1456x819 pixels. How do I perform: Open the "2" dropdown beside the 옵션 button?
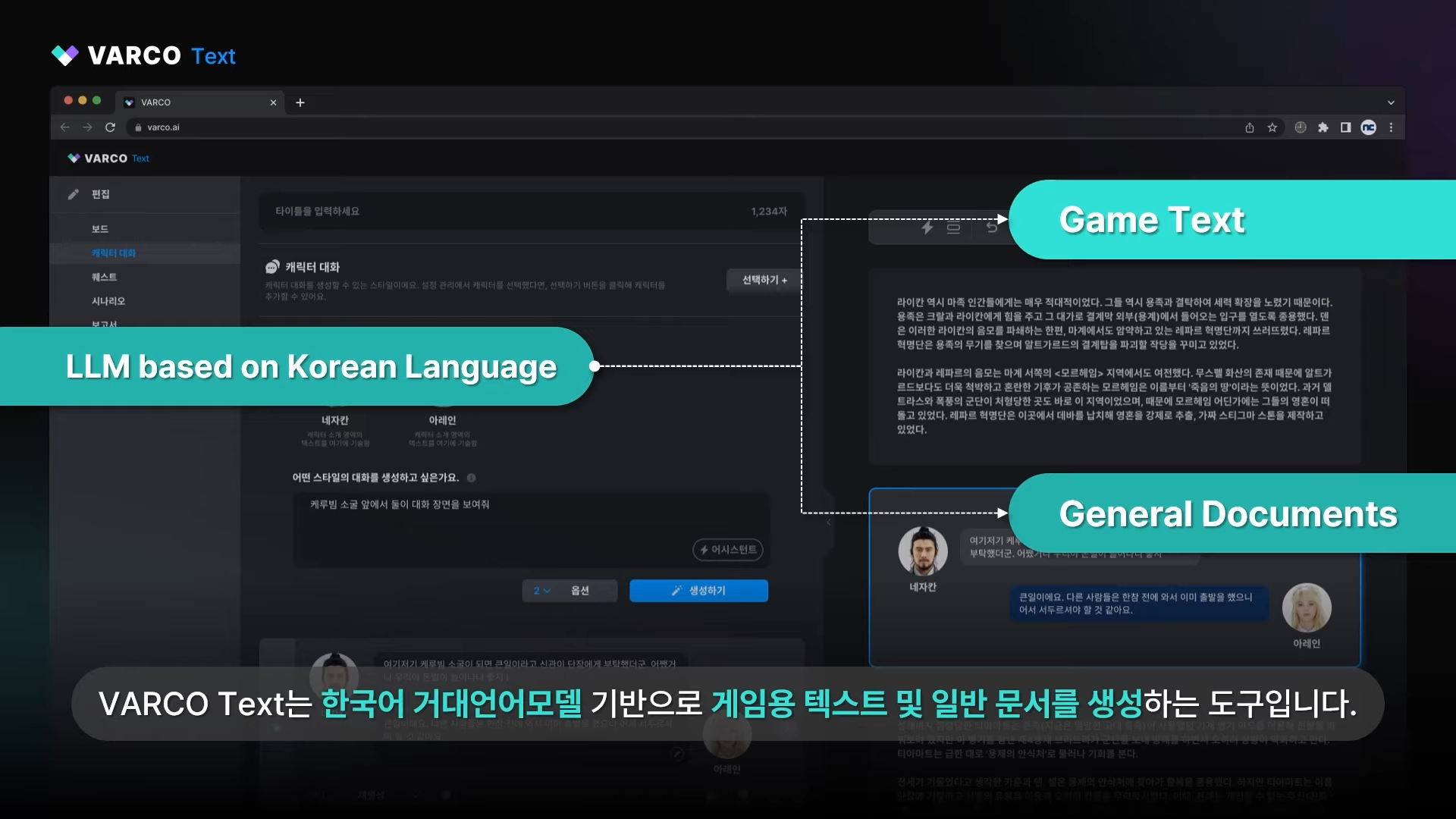pyautogui.click(x=540, y=591)
